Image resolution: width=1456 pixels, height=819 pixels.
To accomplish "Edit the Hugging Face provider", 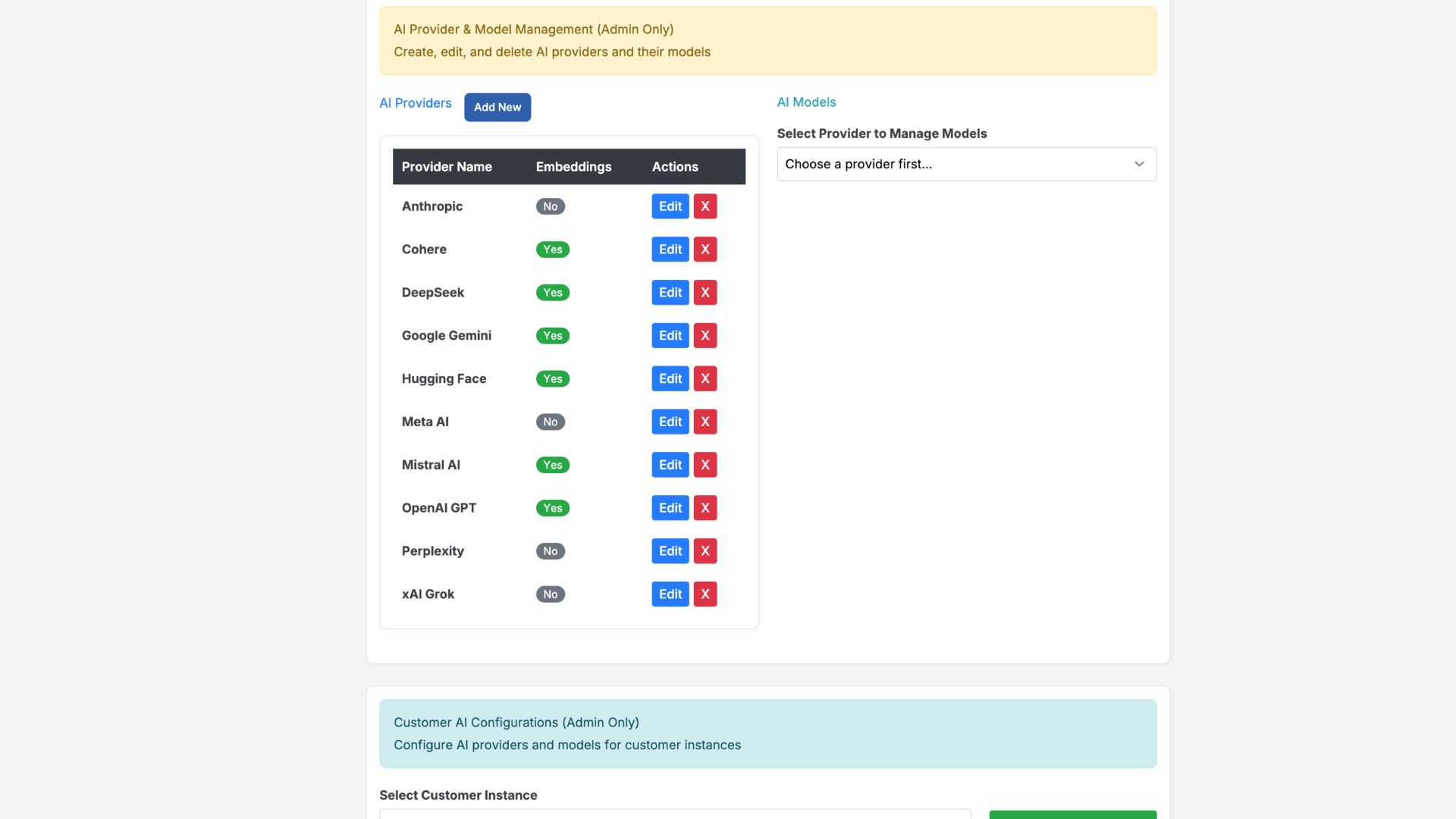I will coord(670,378).
